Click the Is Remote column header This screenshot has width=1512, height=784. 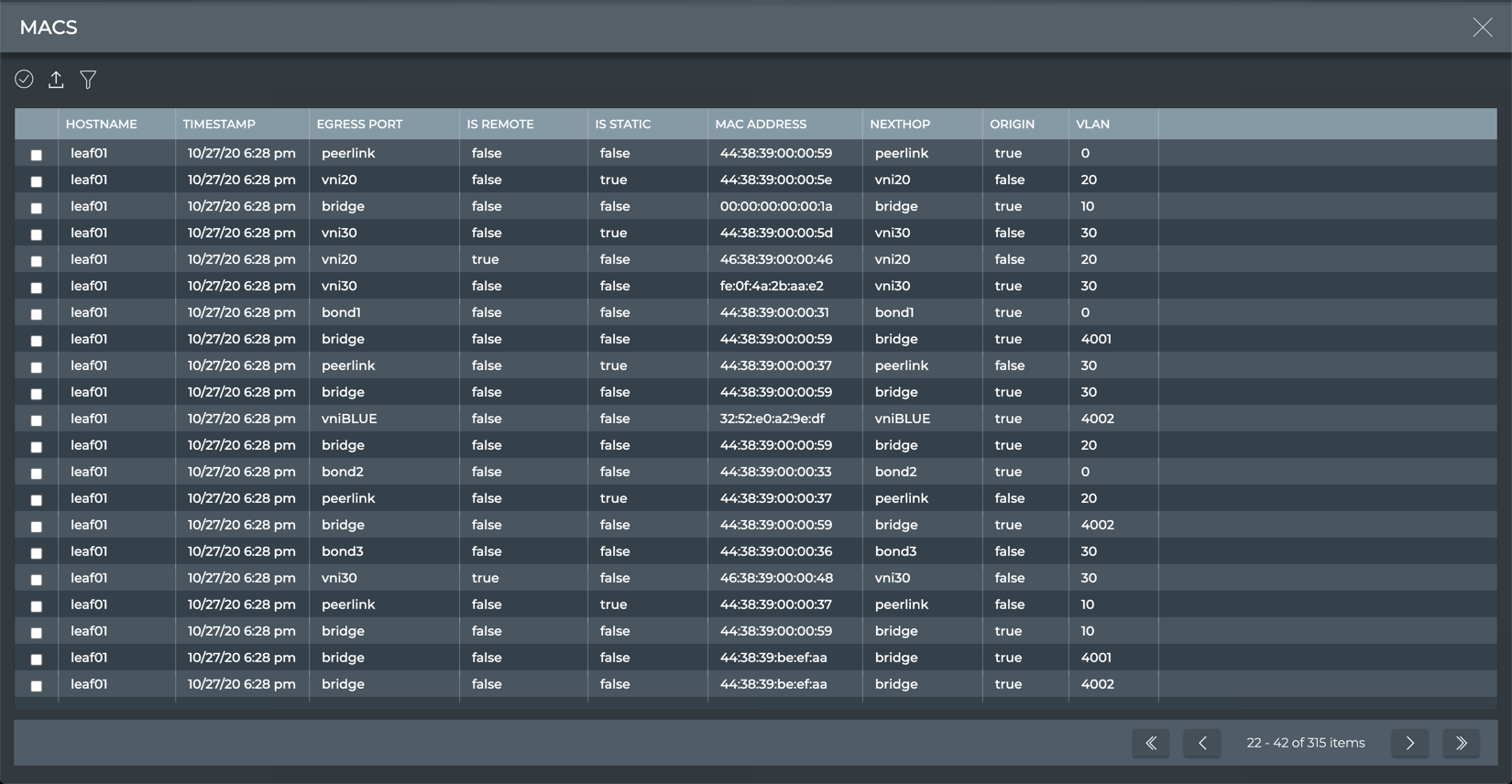tap(500, 124)
